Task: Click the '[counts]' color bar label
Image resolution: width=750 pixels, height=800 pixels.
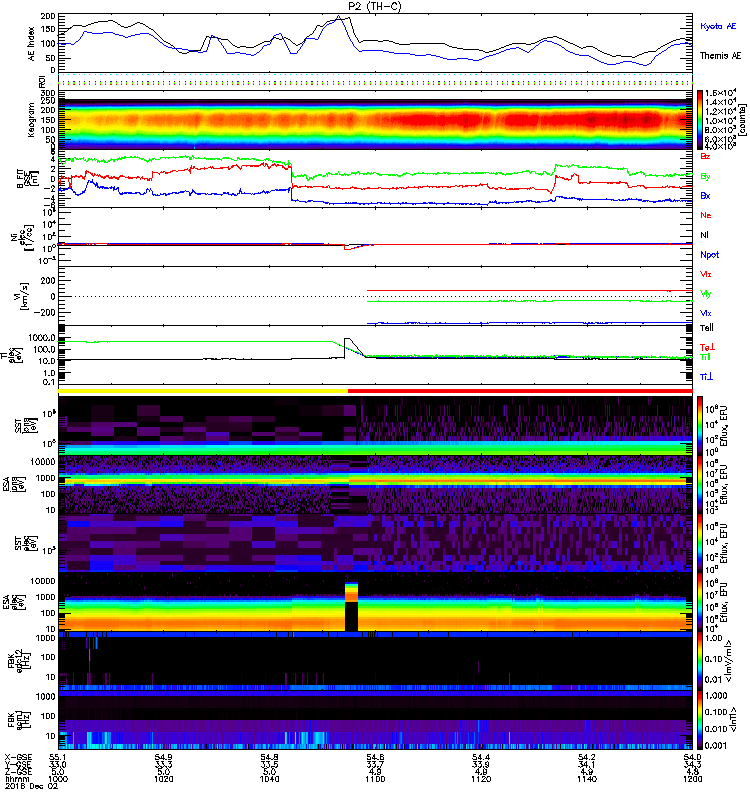Action: pos(742,120)
